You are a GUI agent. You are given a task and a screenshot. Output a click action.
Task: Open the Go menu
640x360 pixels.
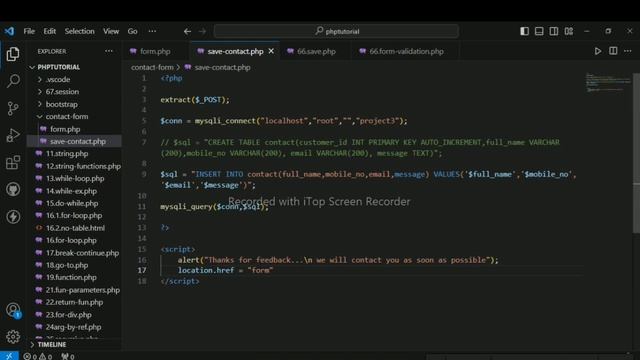(x=132, y=31)
